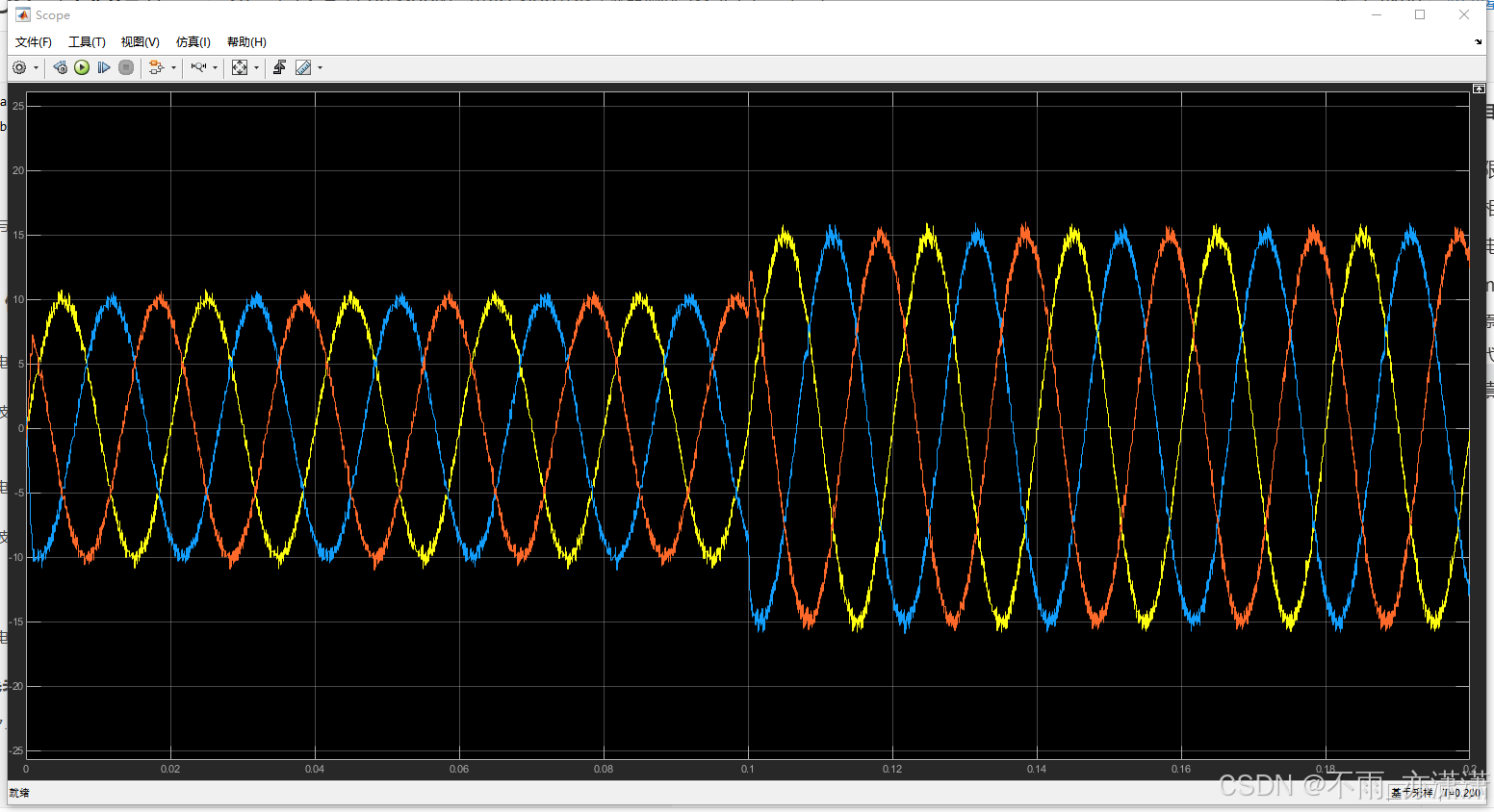Step forward the simulation one step
Image resolution: width=1494 pixels, height=812 pixels.
104,67
